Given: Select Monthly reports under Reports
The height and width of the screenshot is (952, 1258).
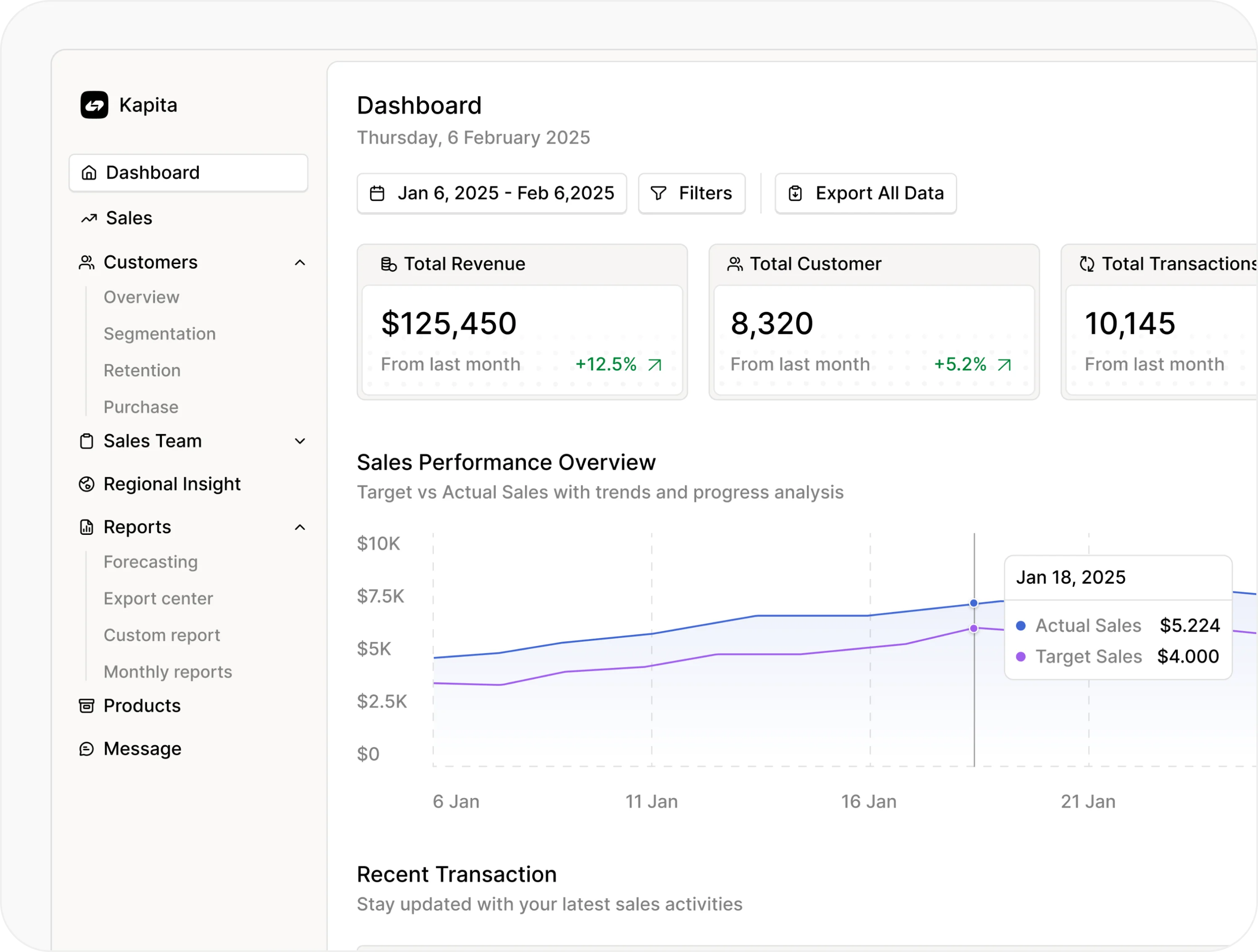Looking at the screenshot, I should (x=168, y=672).
